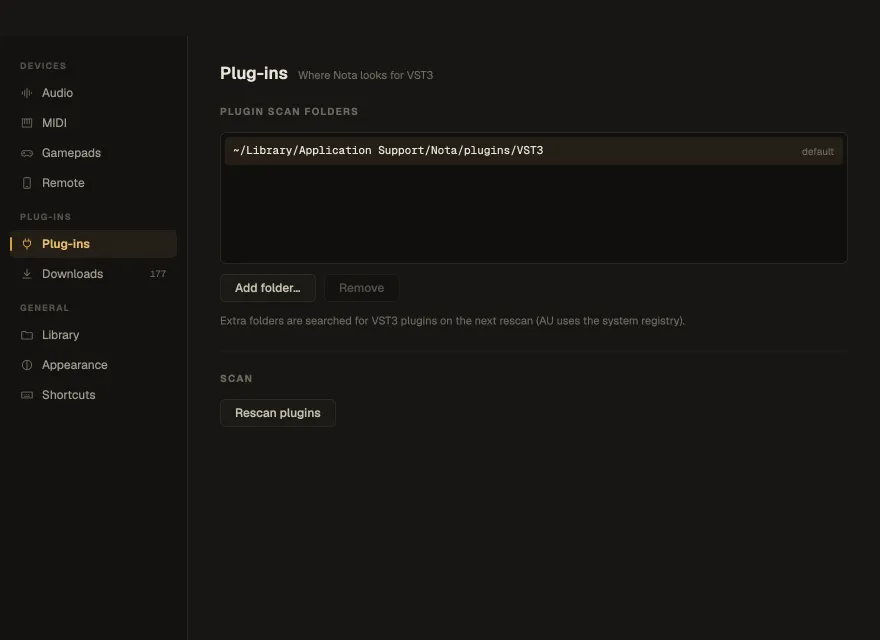The height and width of the screenshot is (640, 880).
Task: Switch to the MIDI settings page
Action: coord(93,123)
